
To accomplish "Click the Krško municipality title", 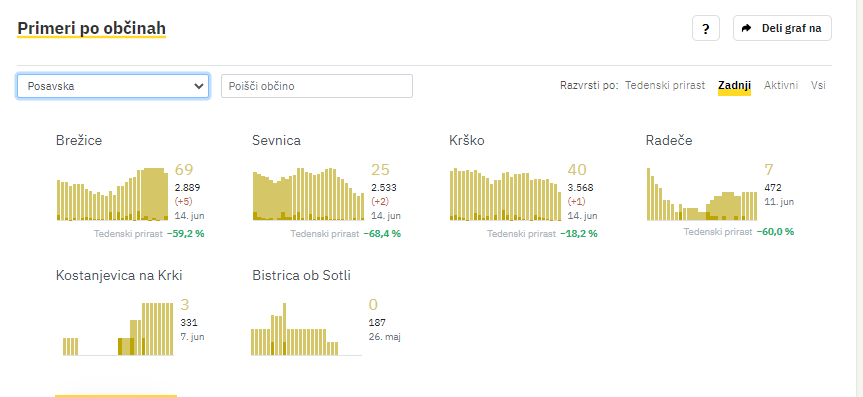I will (x=467, y=140).
